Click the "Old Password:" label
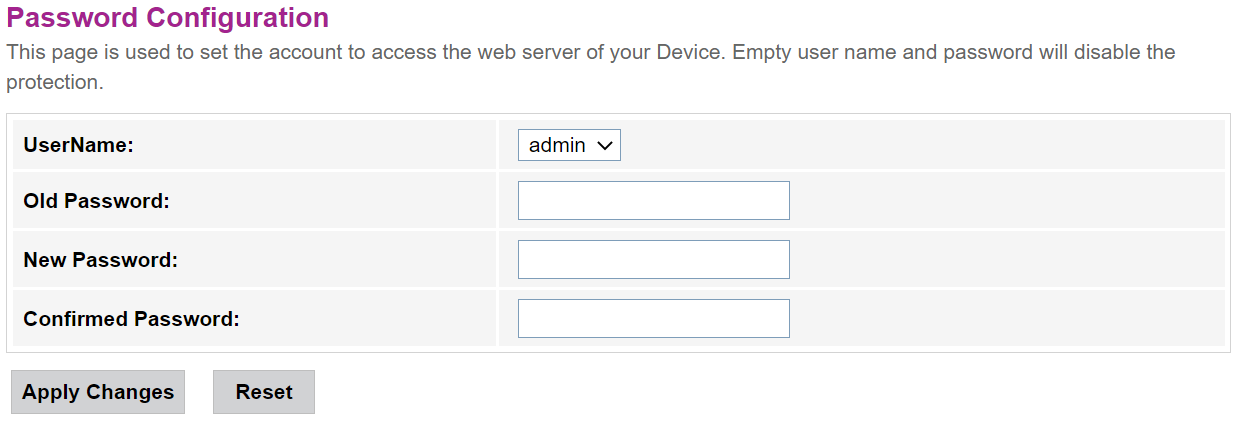 96,201
